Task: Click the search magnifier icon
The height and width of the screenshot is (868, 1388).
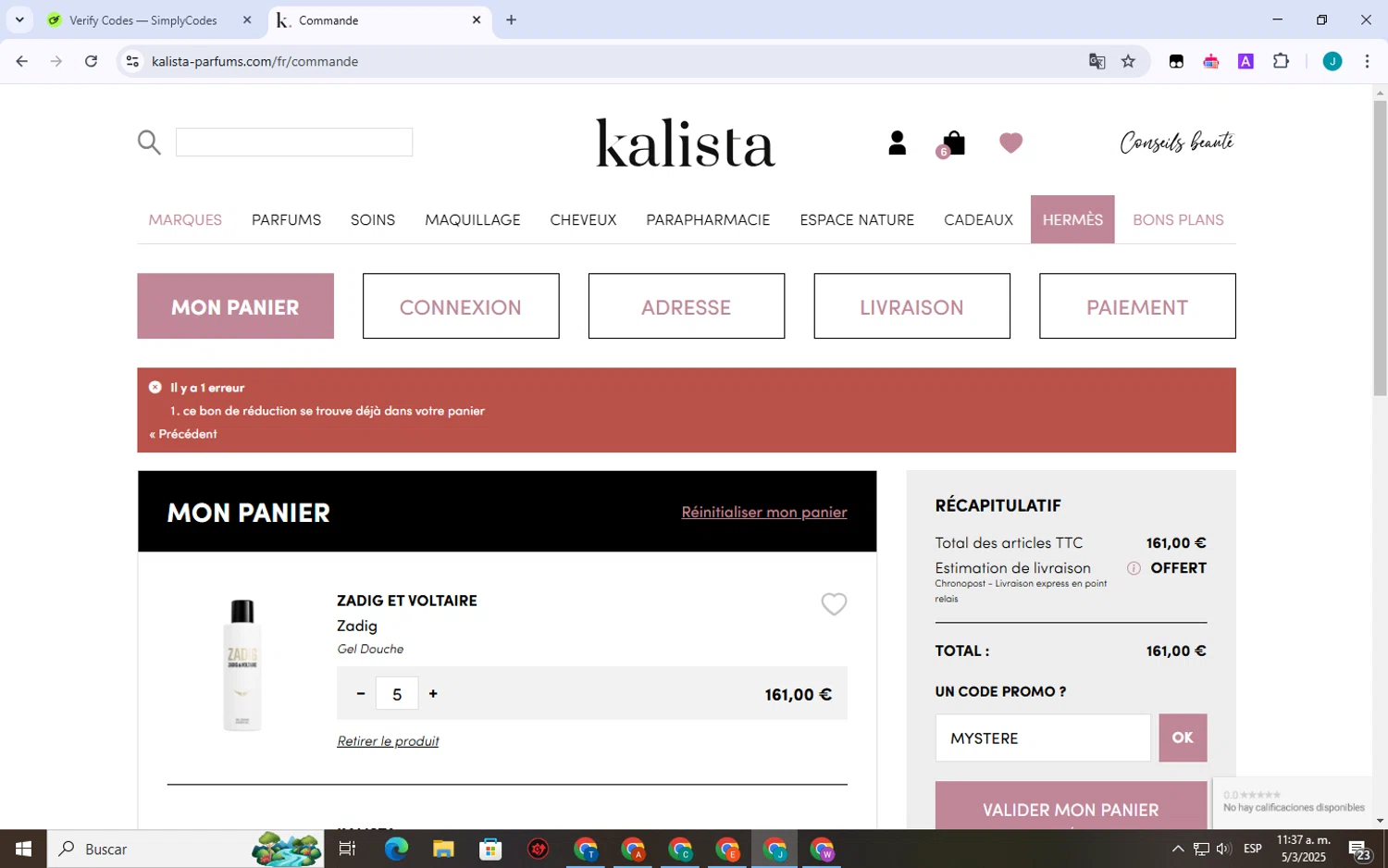Action: coord(149,143)
